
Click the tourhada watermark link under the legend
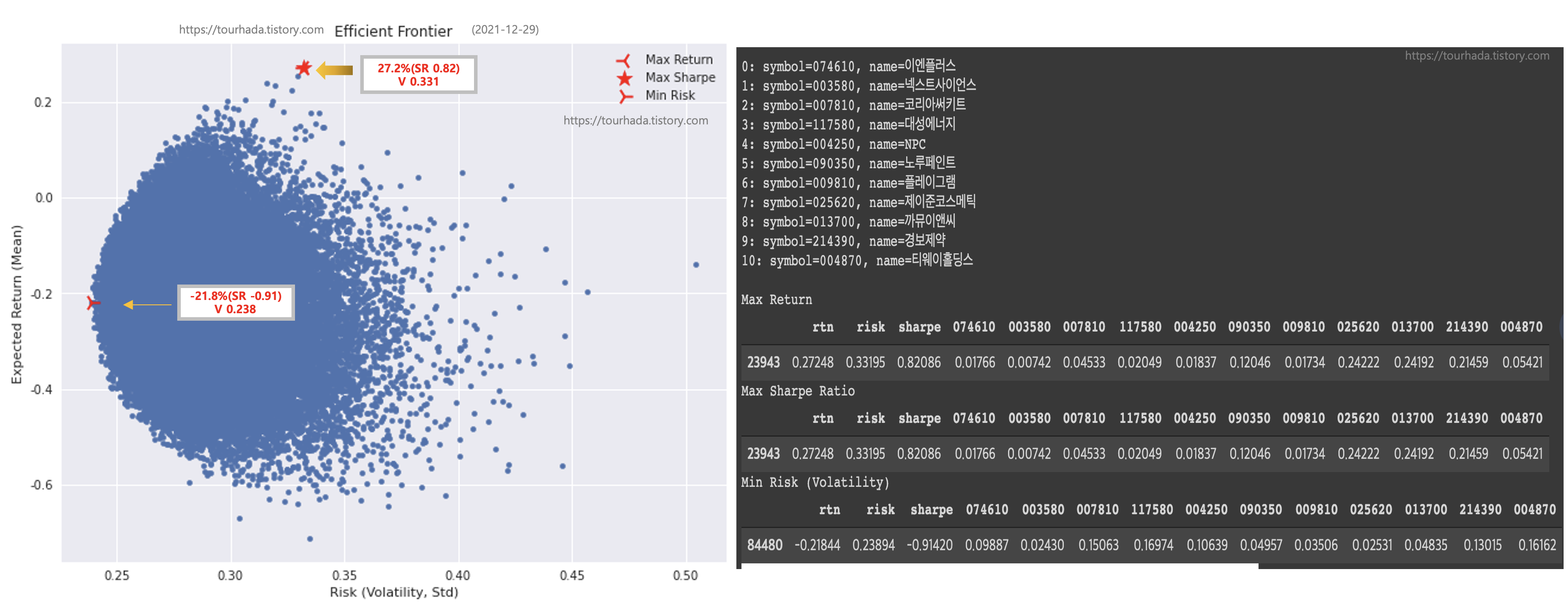tap(635, 120)
